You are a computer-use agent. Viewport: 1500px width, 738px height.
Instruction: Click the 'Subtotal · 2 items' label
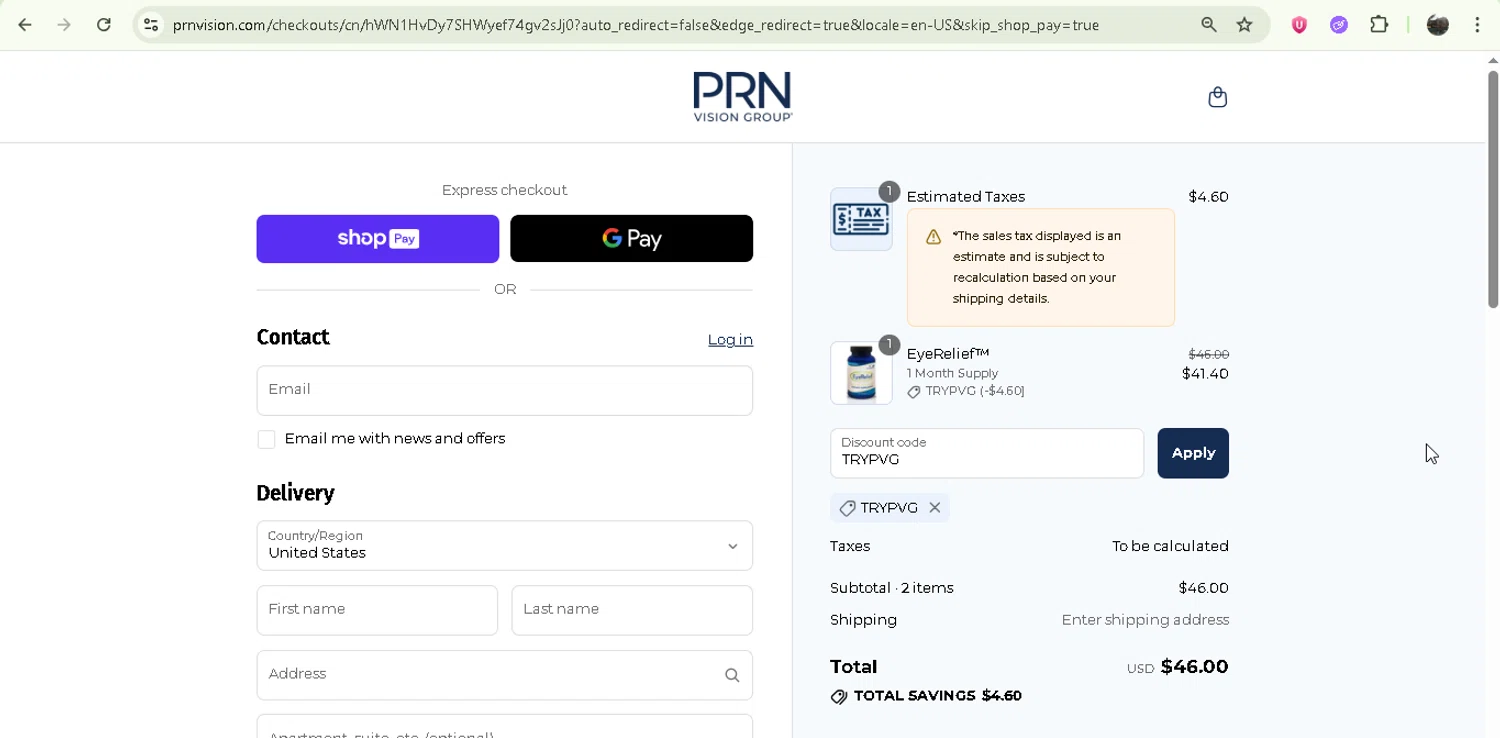pos(892,588)
